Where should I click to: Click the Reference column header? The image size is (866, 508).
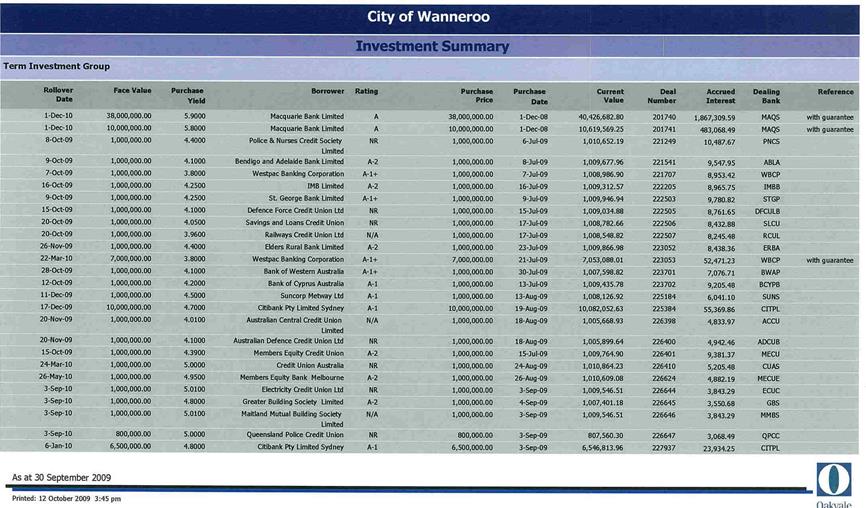[x=835, y=92]
